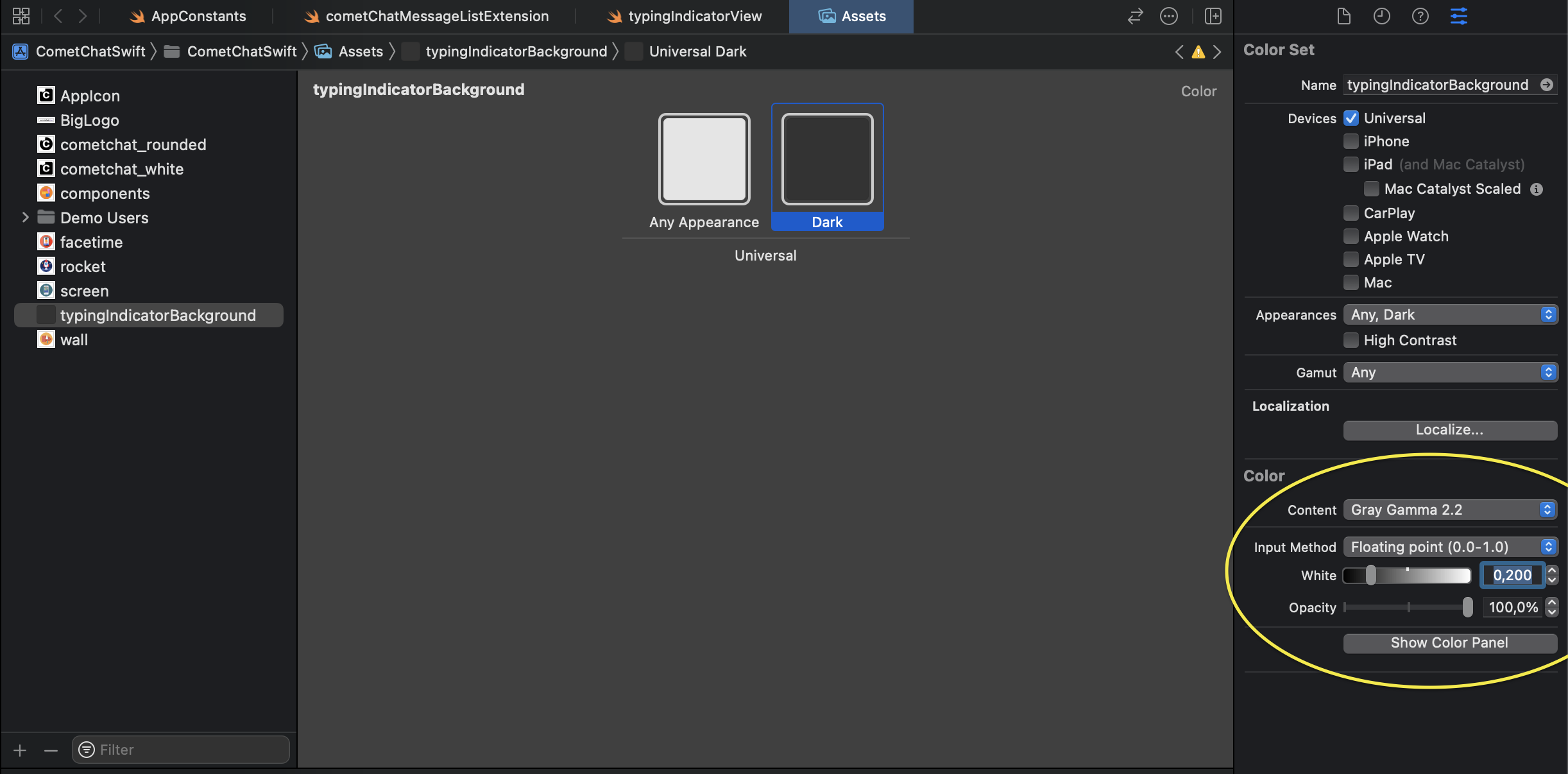Toggle the High Contrast checkbox

coord(1351,340)
